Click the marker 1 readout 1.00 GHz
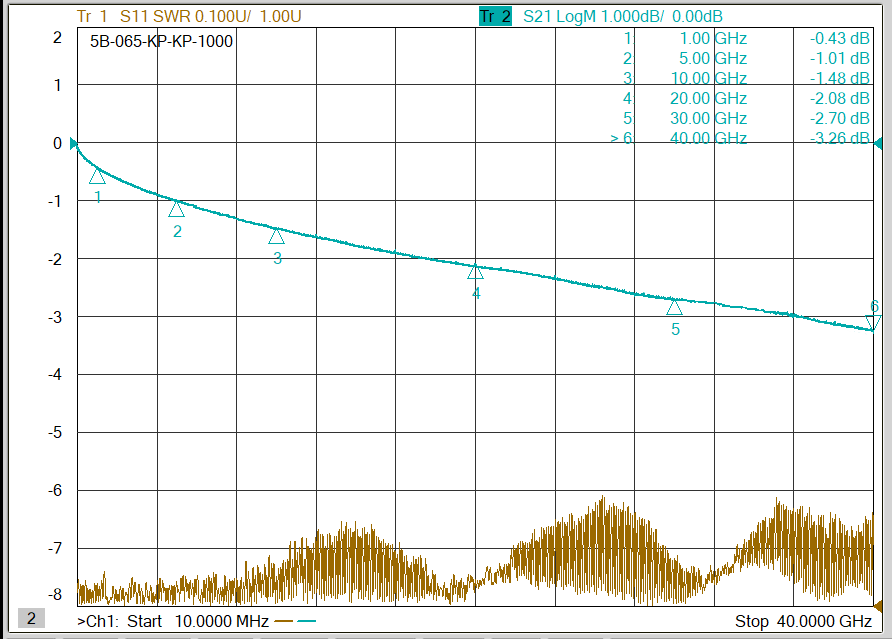The height and width of the screenshot is (639, 892). tap(713, 39)
